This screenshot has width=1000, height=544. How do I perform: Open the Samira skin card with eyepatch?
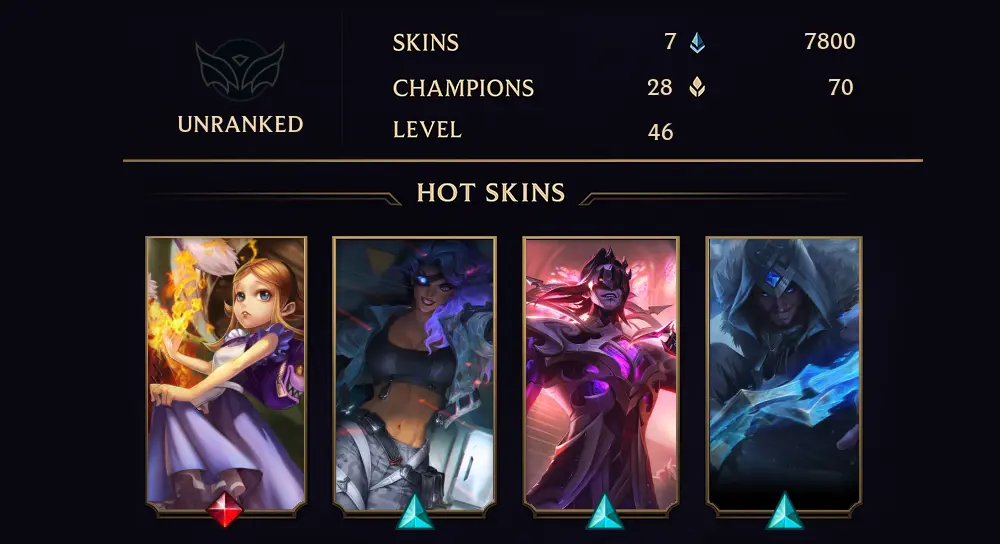coord(415,375)
